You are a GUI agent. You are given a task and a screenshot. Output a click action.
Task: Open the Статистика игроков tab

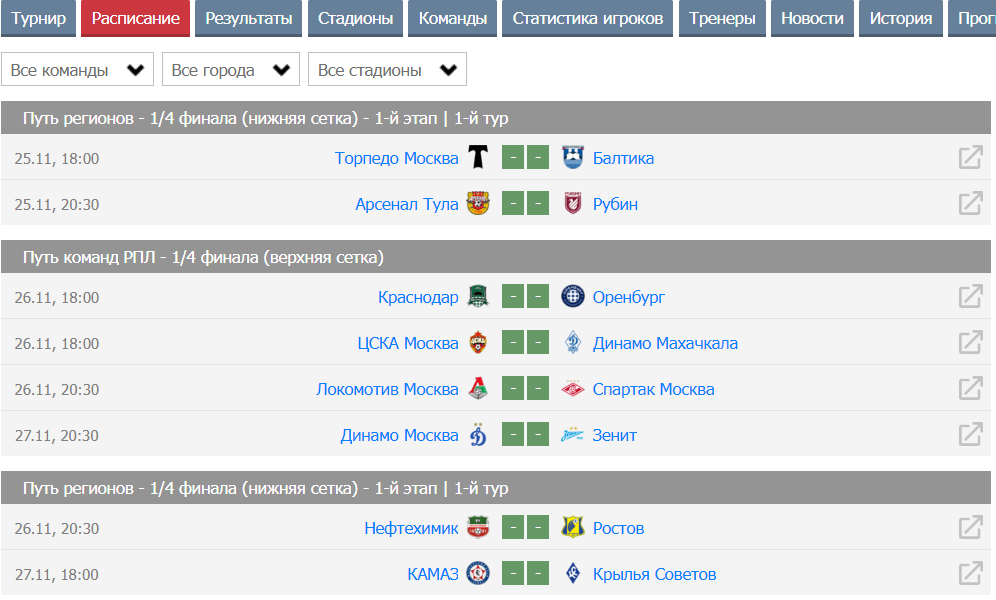[x=587, y=18]
